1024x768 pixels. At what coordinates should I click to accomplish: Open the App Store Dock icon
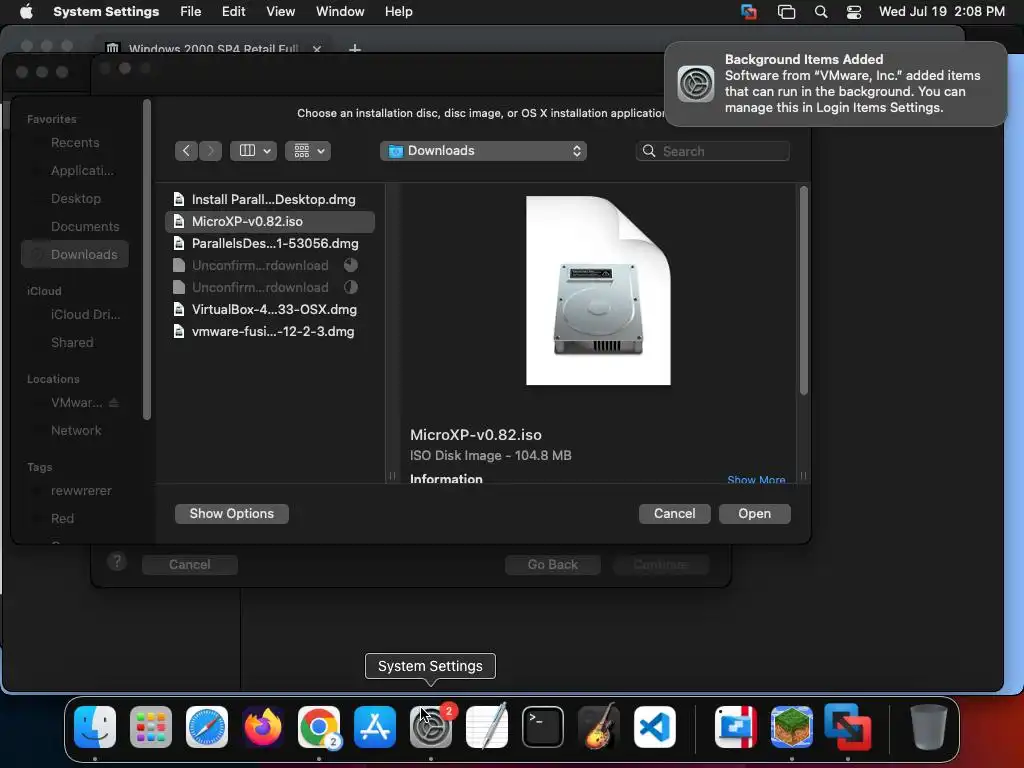point(375,727)
